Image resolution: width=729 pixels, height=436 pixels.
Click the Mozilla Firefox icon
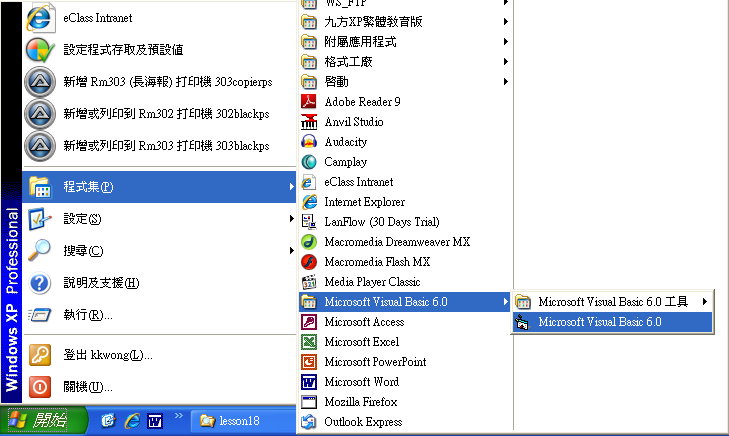click(x=309, y=402)
